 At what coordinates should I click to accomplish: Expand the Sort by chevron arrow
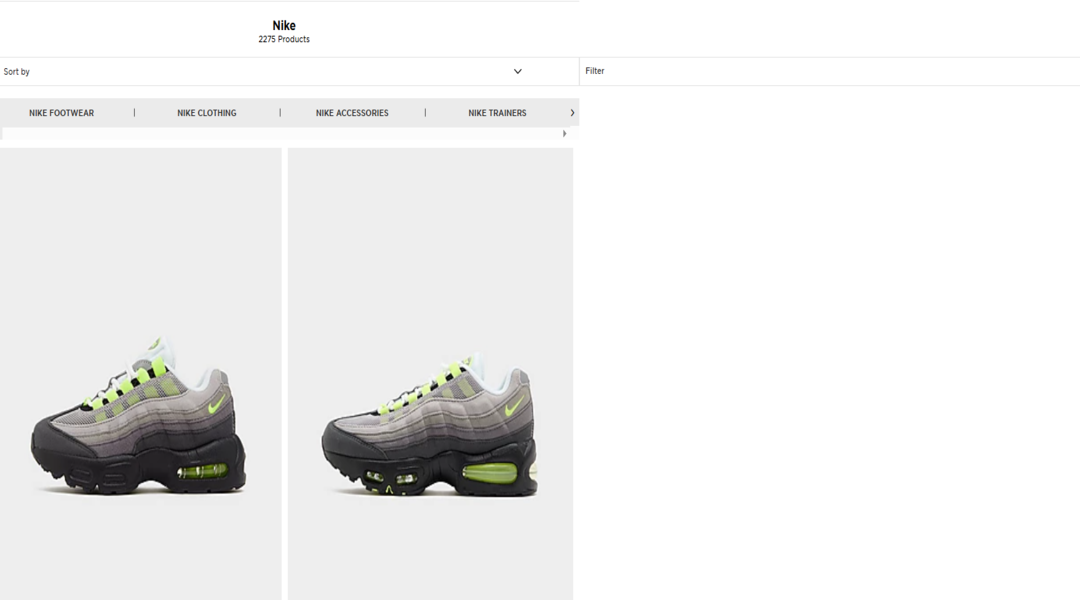tap(517, 72)
